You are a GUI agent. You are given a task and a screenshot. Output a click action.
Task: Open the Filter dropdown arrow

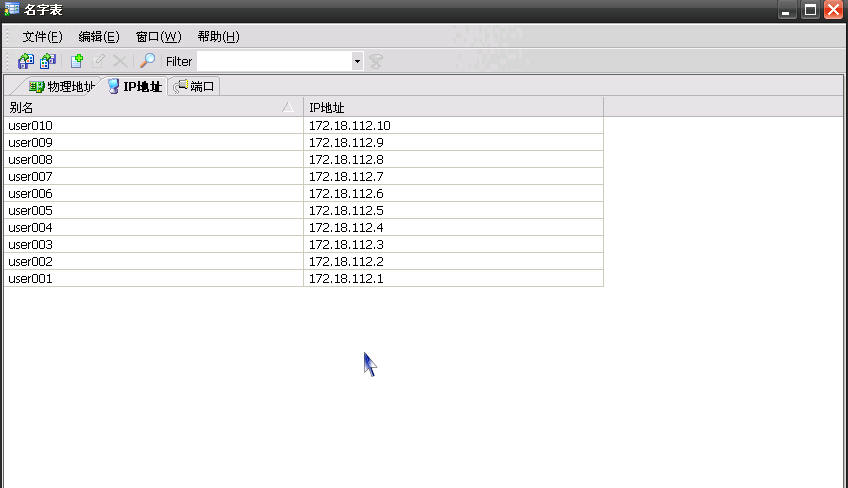pos(357,61)
